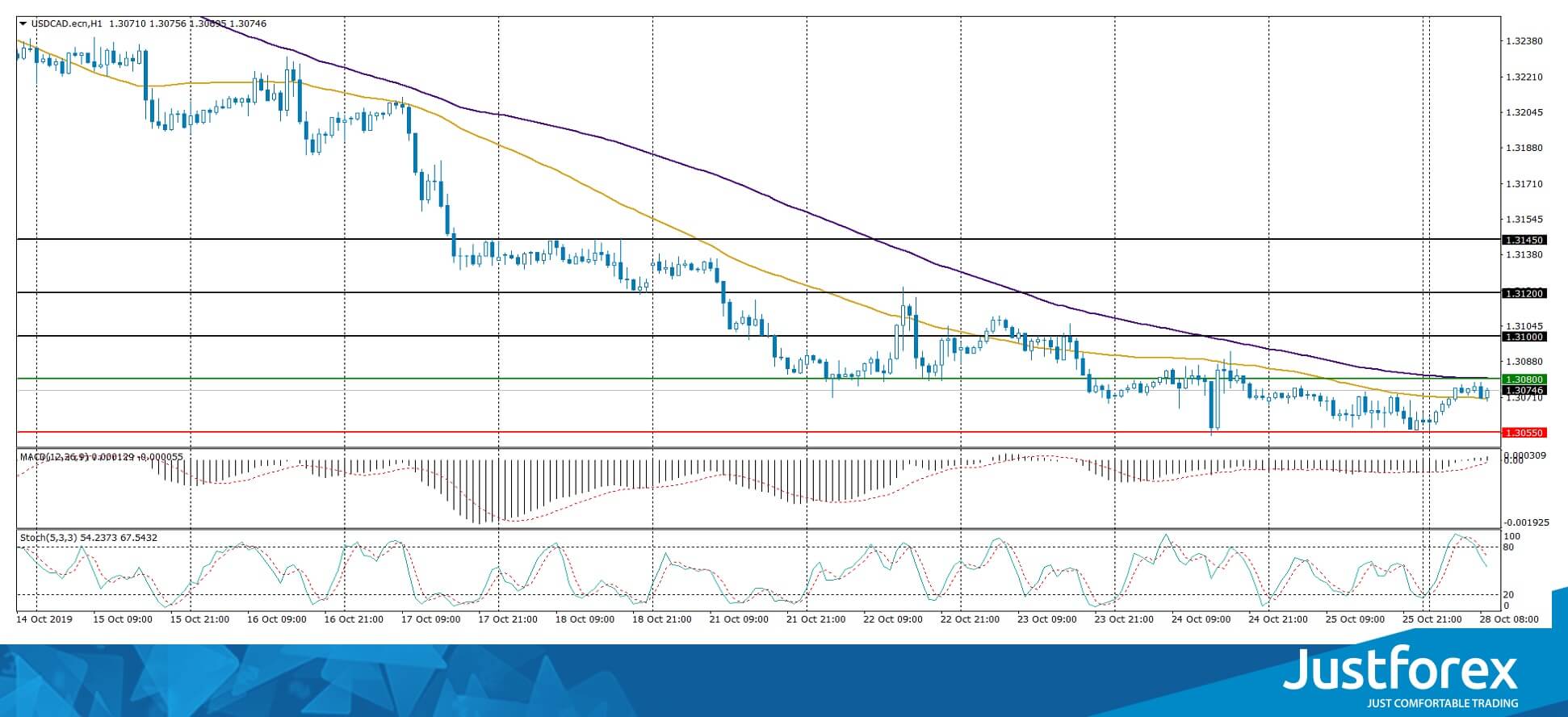This screenshot has height=717, width=1568.
Task: Click the 1.31710 value on price axis
Action: point(1524,184)
